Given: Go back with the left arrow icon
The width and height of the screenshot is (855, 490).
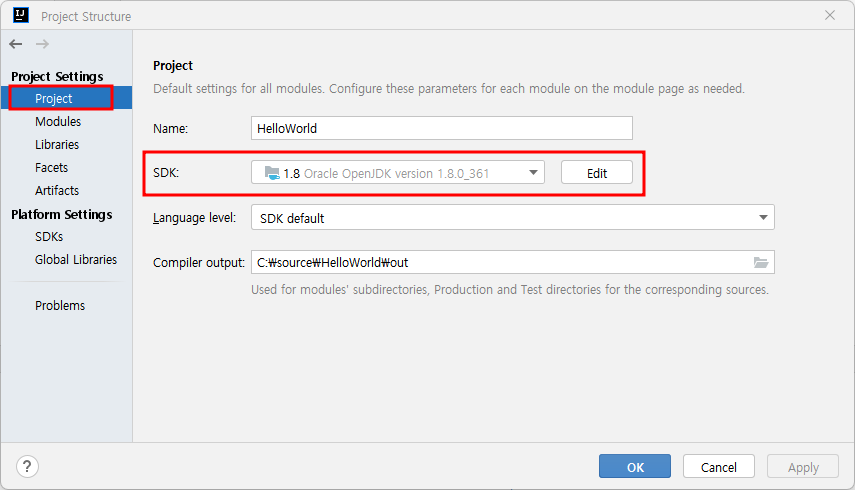Looking at the screenshot, I should point(16,44).
